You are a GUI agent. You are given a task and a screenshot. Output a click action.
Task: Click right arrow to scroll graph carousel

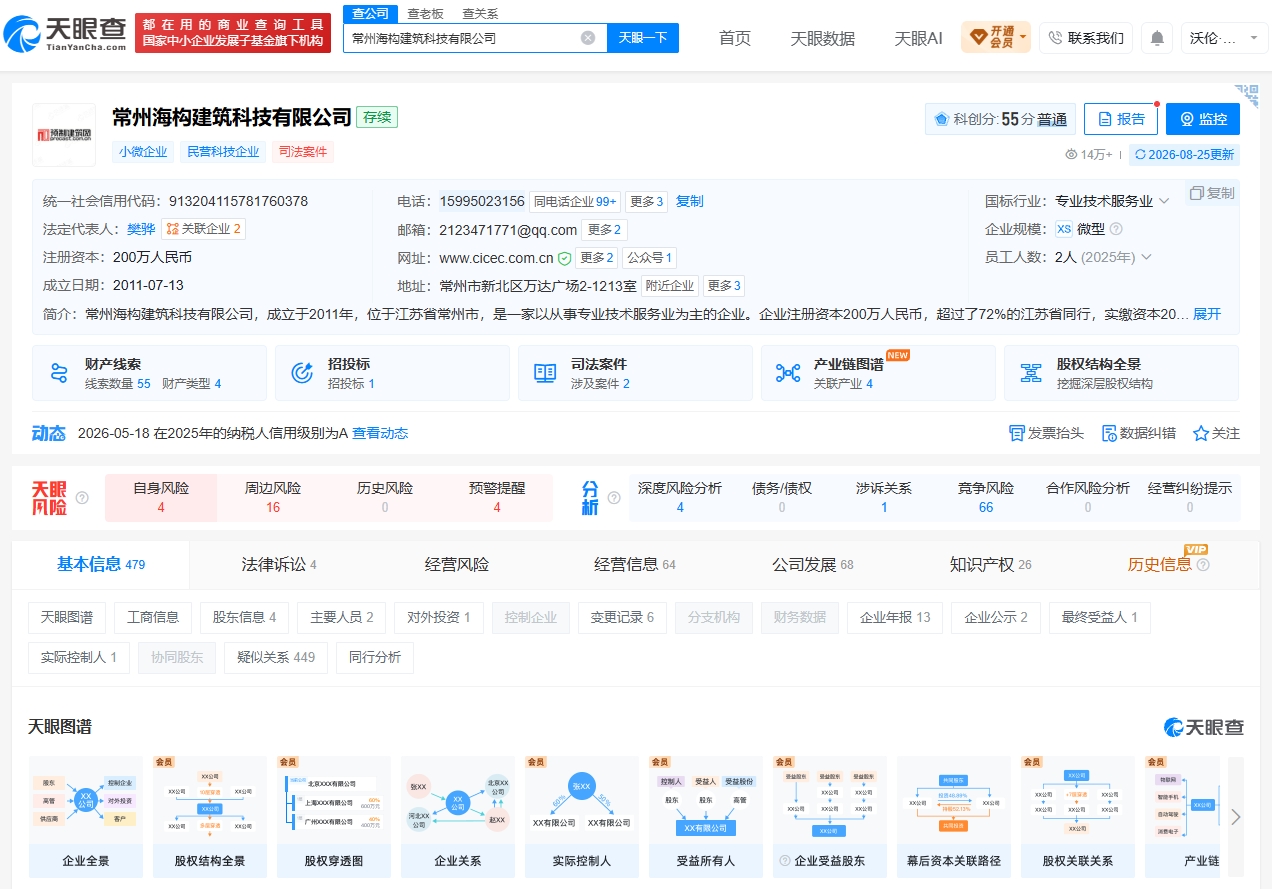tap(1236, 816)
